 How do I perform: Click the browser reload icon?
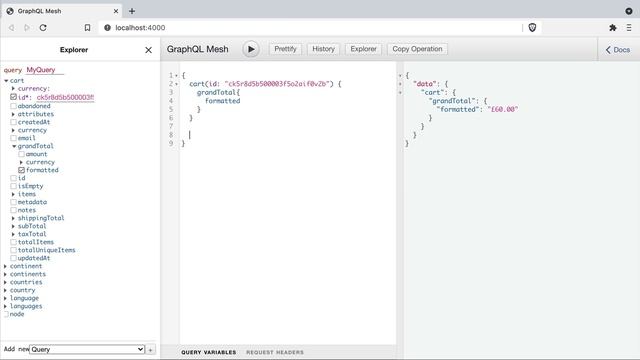(x=43, y=28)
